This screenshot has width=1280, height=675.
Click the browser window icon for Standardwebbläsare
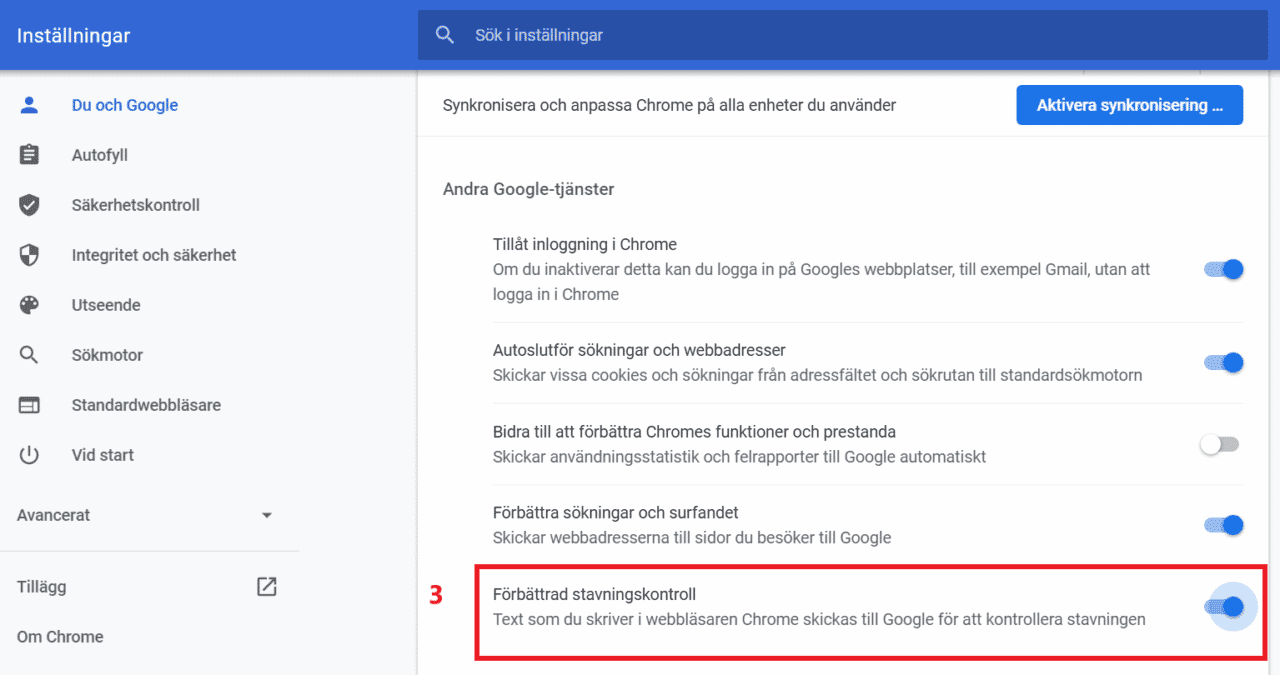click(x=29, y=405)
